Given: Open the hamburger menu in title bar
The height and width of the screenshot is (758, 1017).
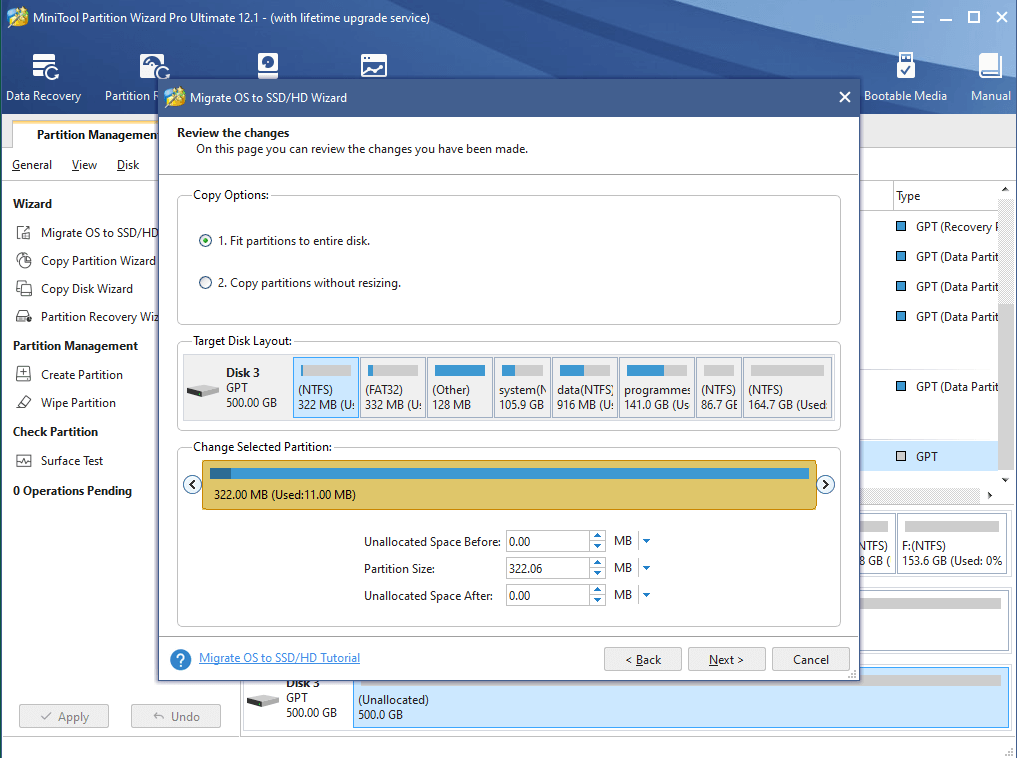Looking at the screenshot, I should [917, 18].
